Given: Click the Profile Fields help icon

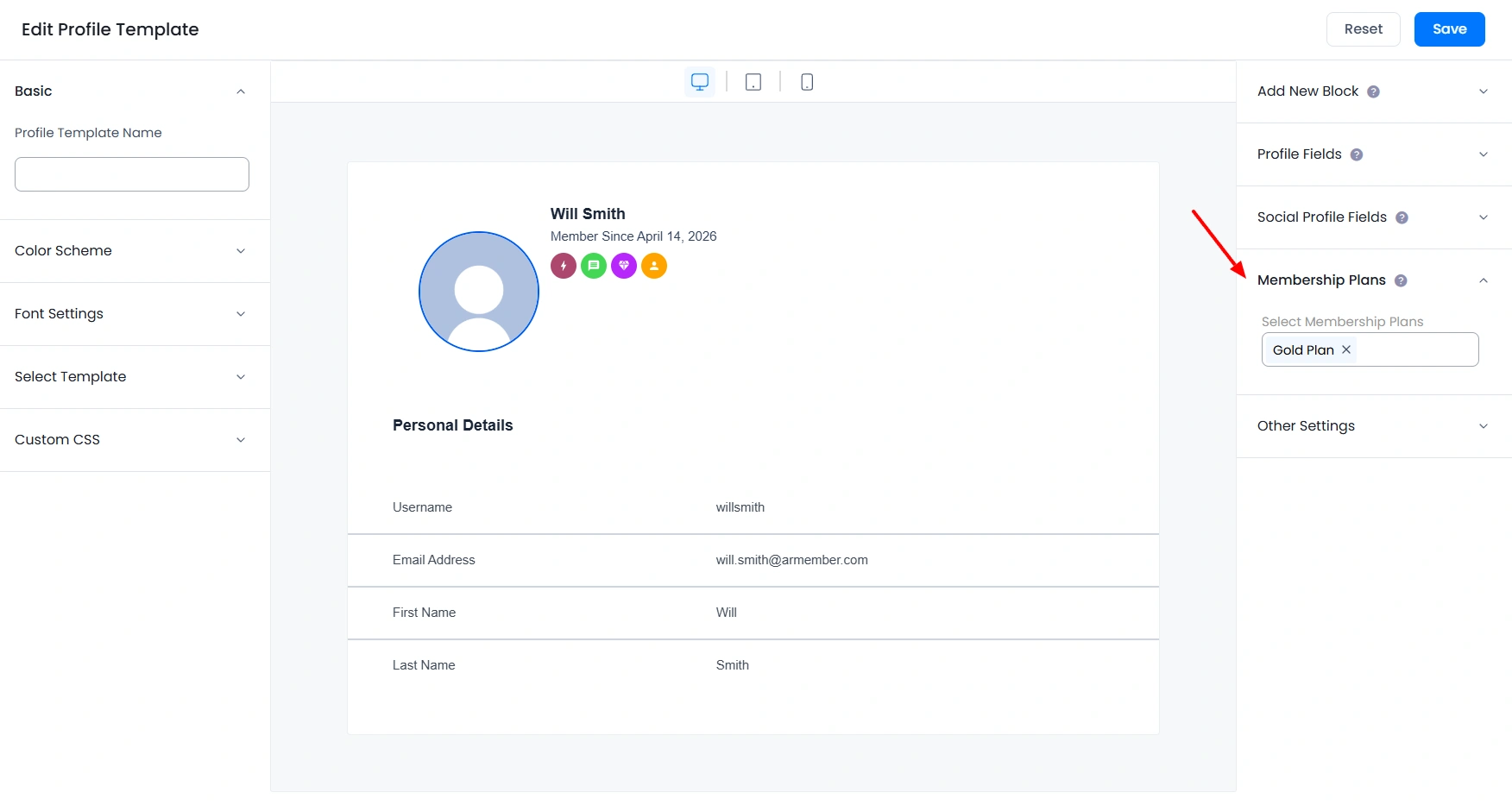Looking at the screenshot, I should click(1357, 154).
